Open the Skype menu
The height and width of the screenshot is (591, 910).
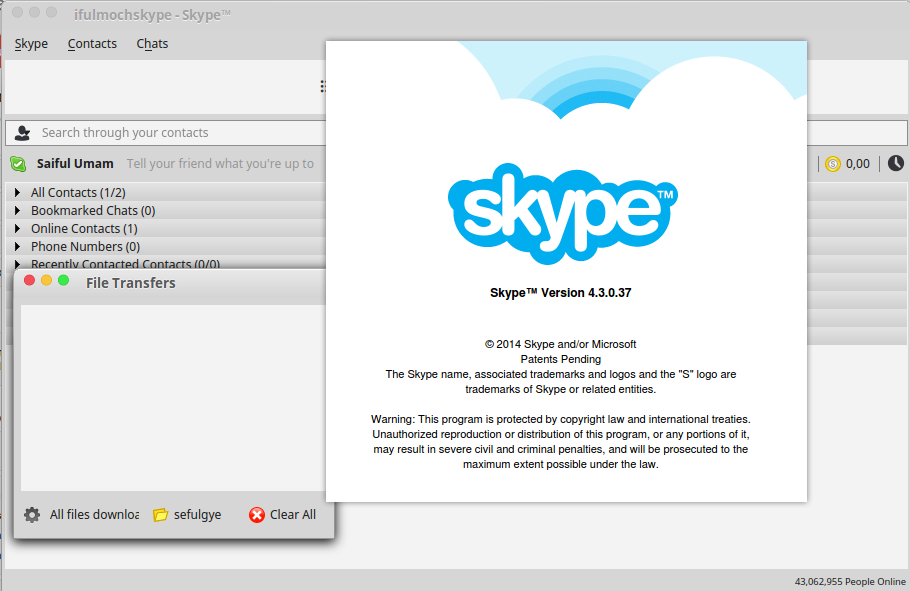tap(31, 44)
